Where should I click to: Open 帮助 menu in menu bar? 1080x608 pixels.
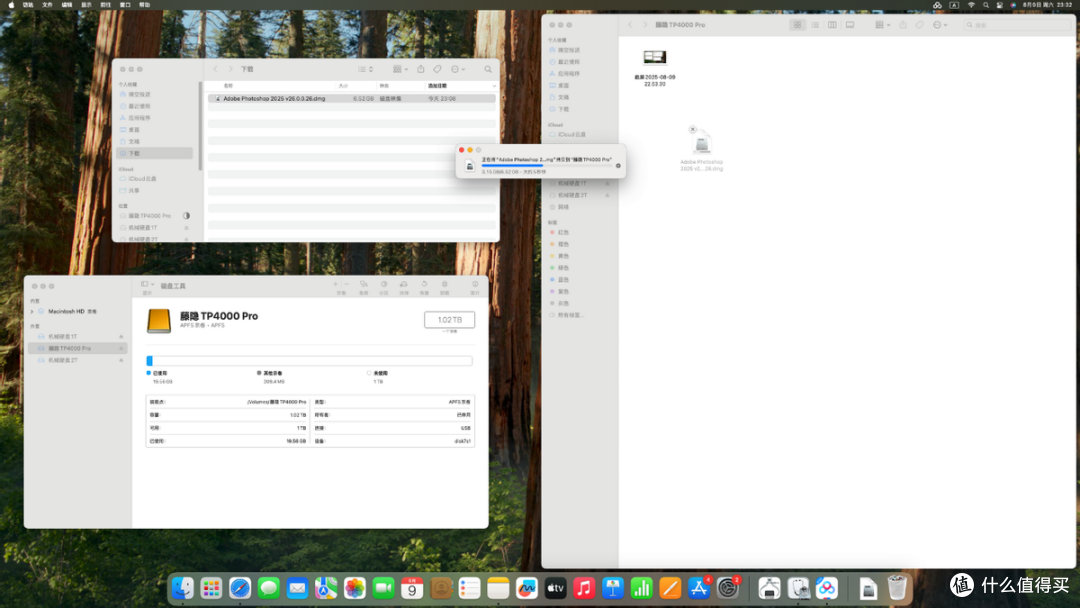pyautogui.click(x=144, y=5)
